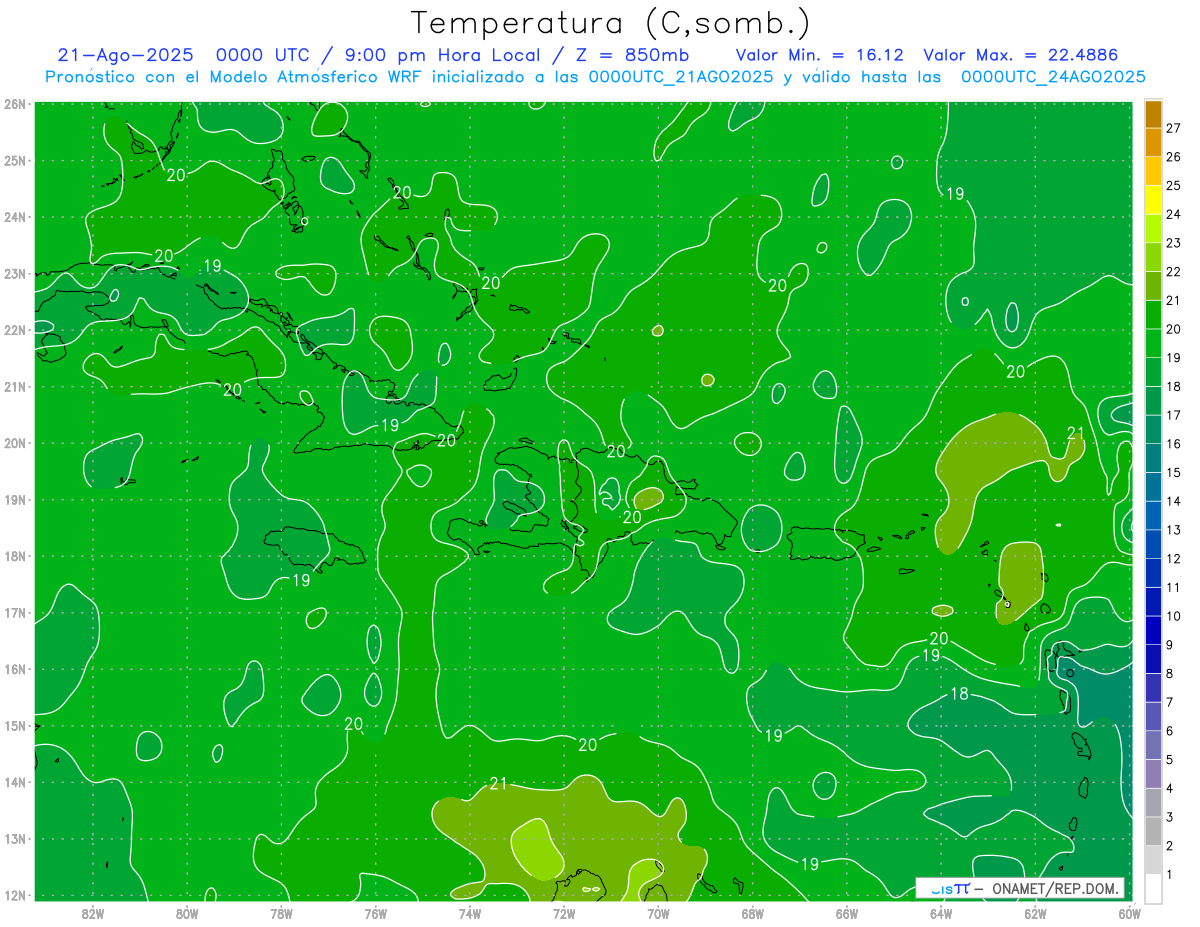The height and width of the screenshot is (927, 1200).
Task: Click the 15N latitude axis label
Action: tap(15, 726)
